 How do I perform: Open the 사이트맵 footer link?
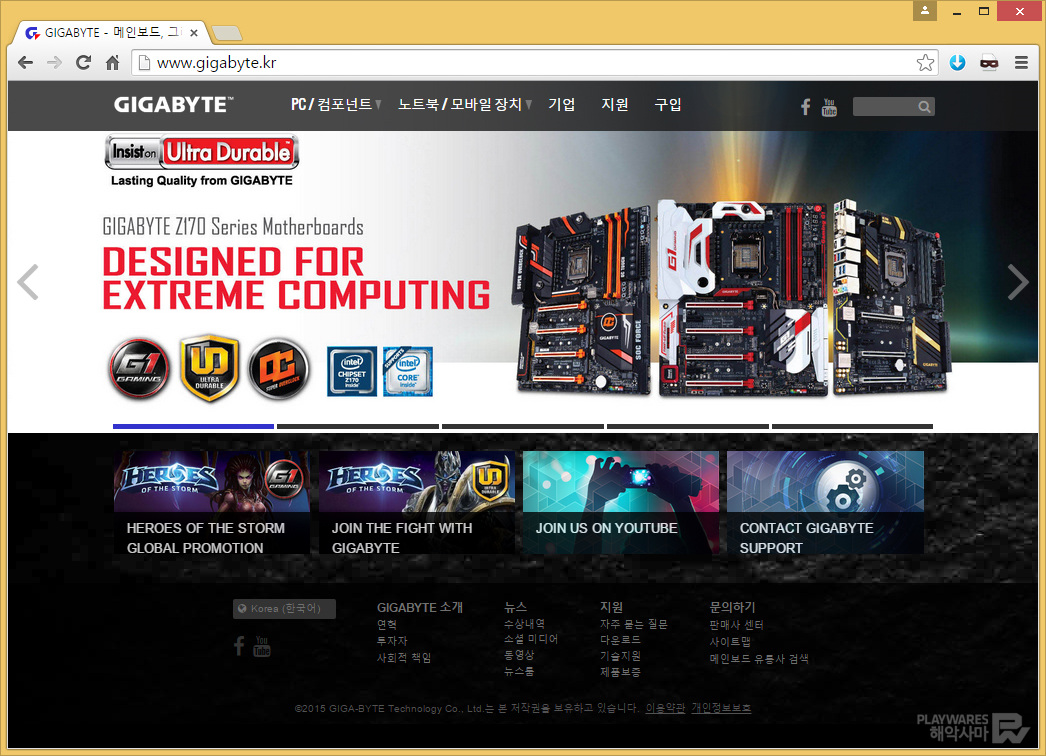[x=730, y=642]
